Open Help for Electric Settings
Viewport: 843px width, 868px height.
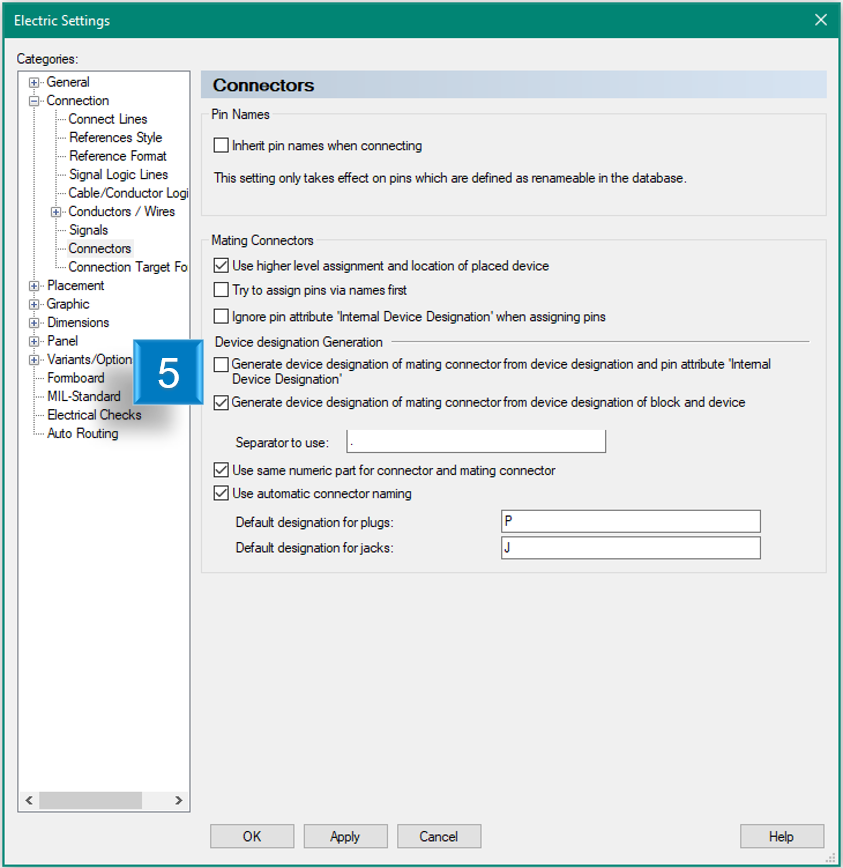782,836
